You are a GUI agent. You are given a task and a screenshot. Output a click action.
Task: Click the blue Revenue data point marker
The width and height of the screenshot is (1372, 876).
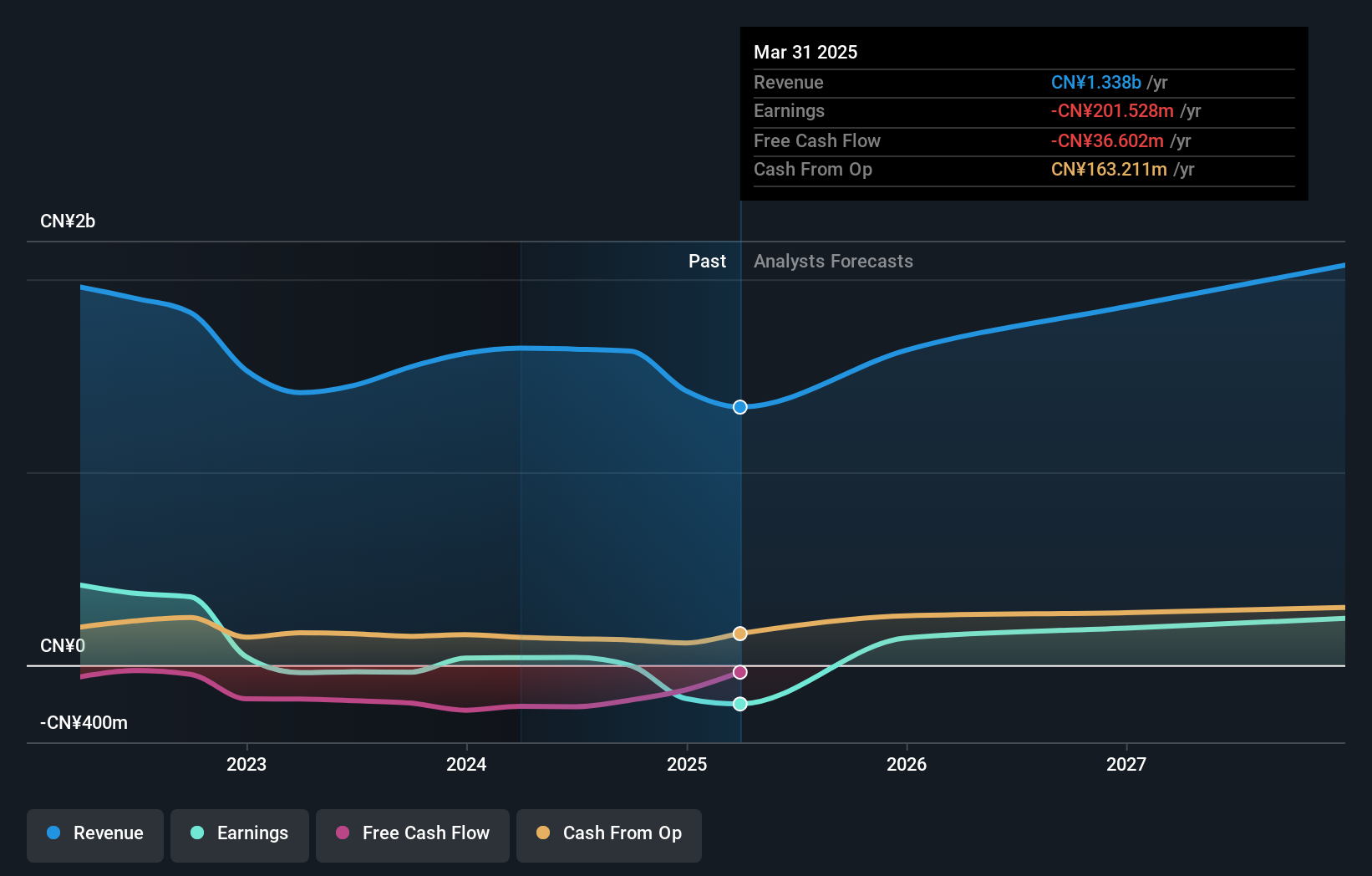point(740,407)
